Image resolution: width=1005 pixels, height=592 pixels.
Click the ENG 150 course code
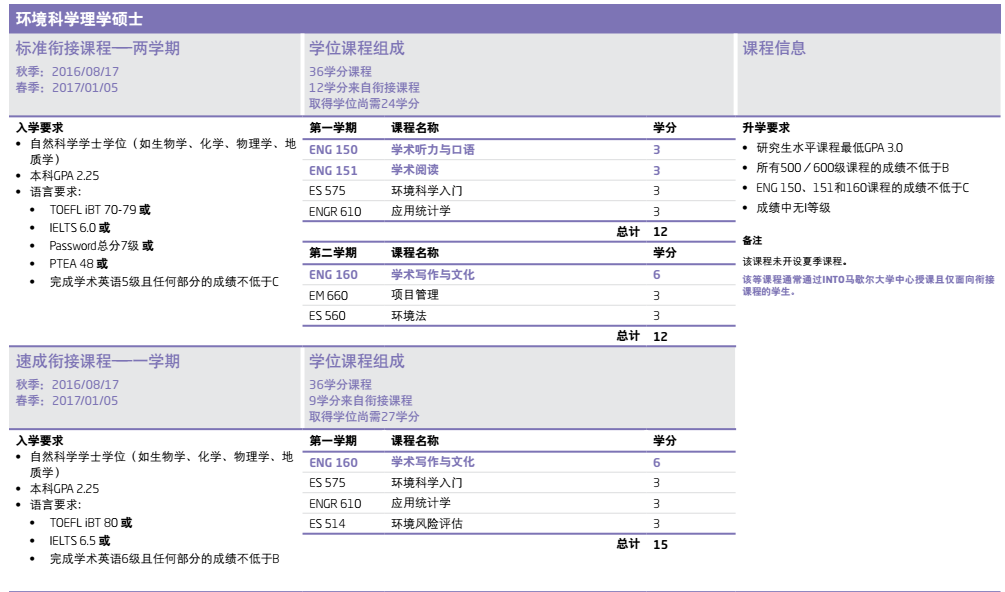333,149
